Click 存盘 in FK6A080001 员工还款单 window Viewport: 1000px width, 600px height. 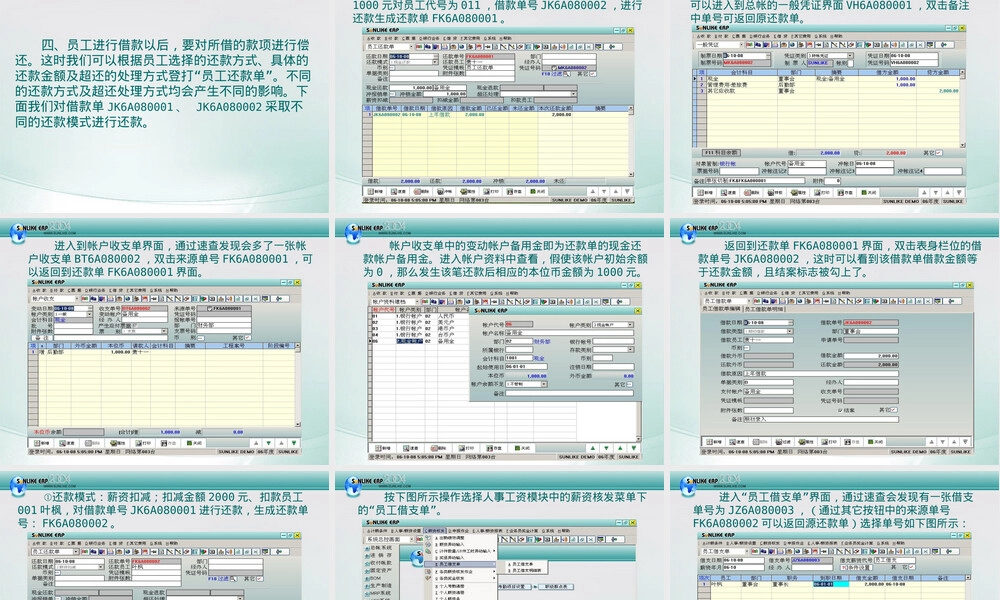[513, 191]
